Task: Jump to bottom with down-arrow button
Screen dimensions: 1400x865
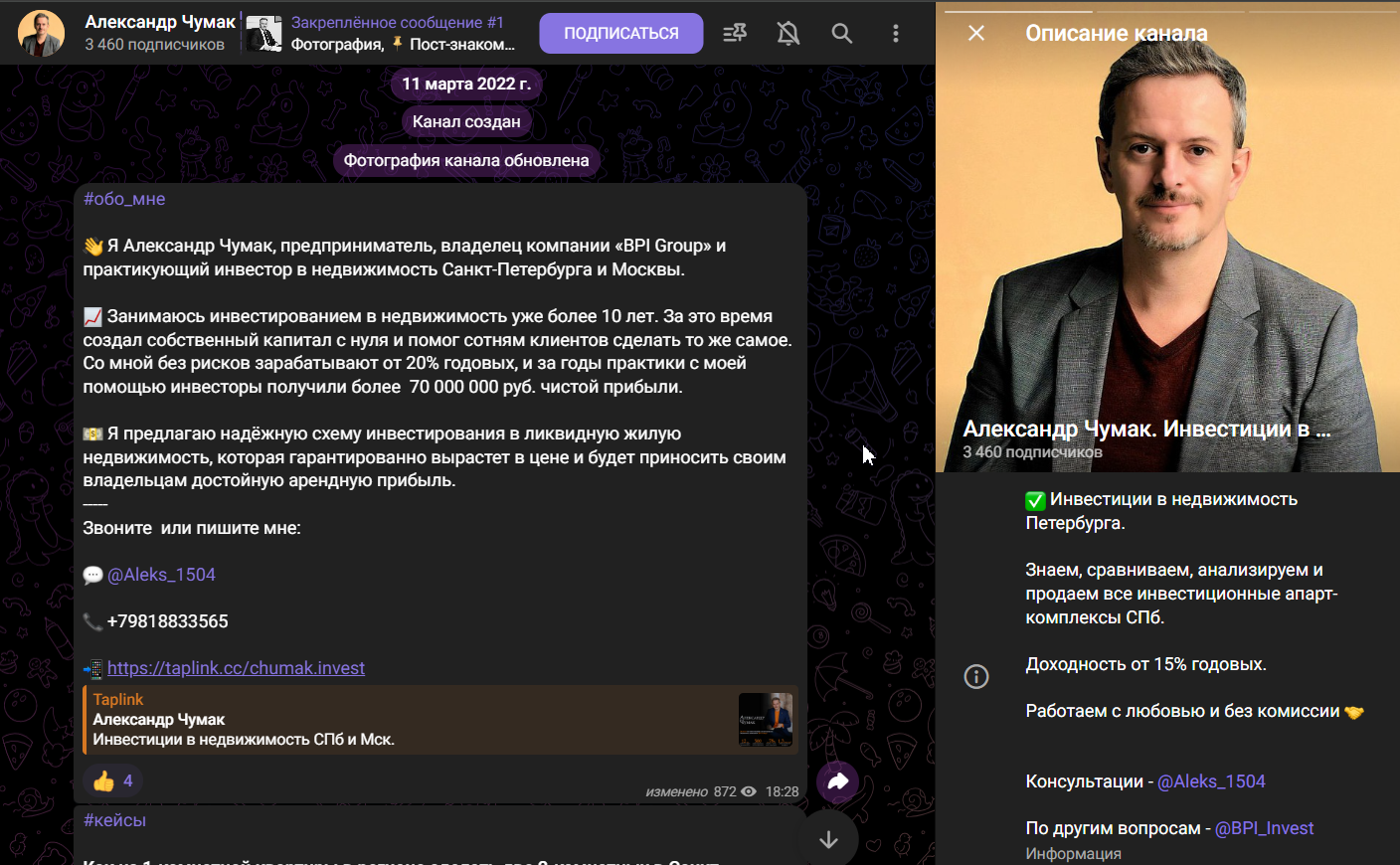Action: (x=828, y=839)
